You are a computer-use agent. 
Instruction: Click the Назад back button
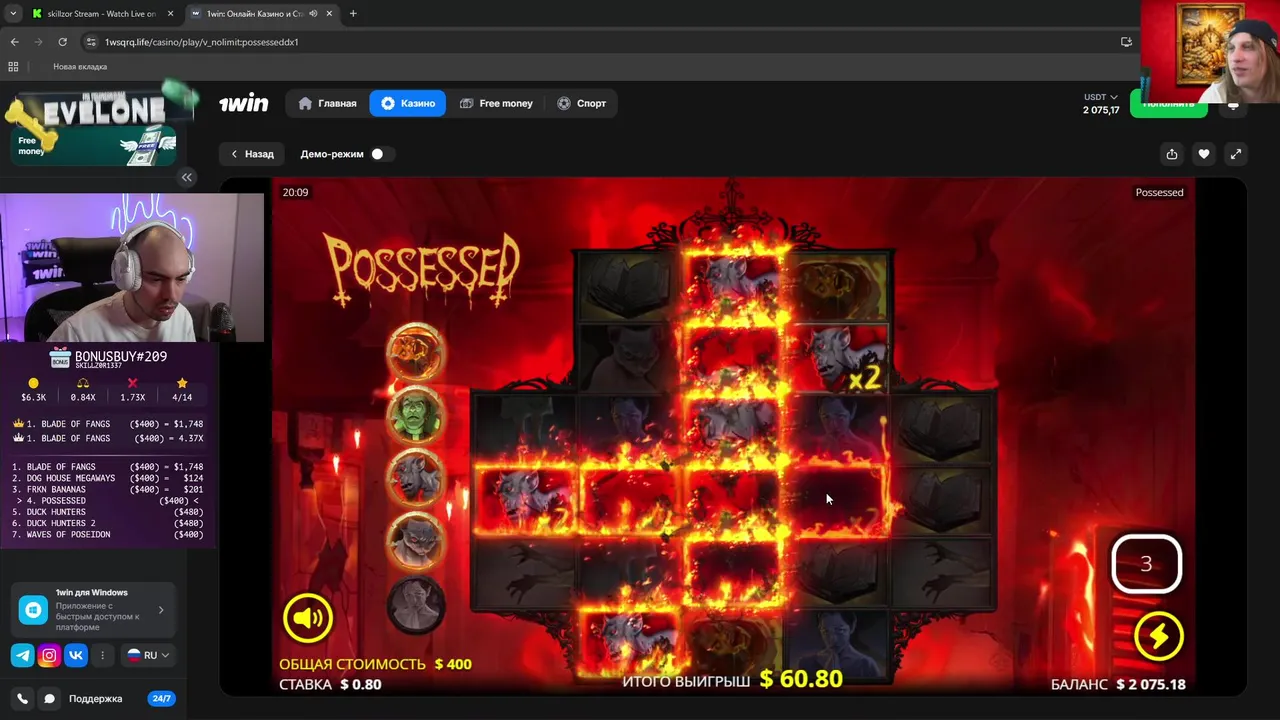point(252,154)
